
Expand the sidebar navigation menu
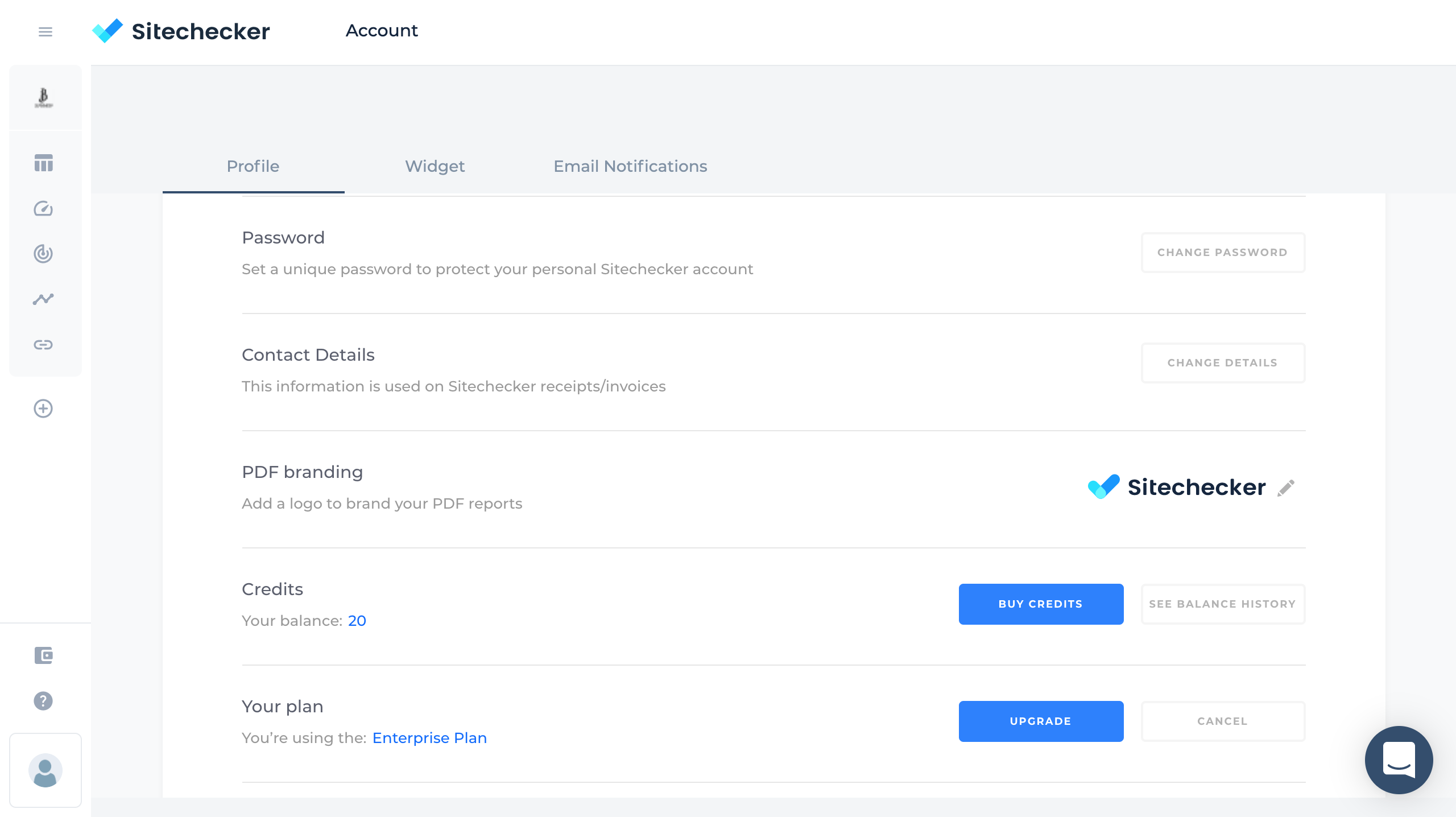[45, 31]
